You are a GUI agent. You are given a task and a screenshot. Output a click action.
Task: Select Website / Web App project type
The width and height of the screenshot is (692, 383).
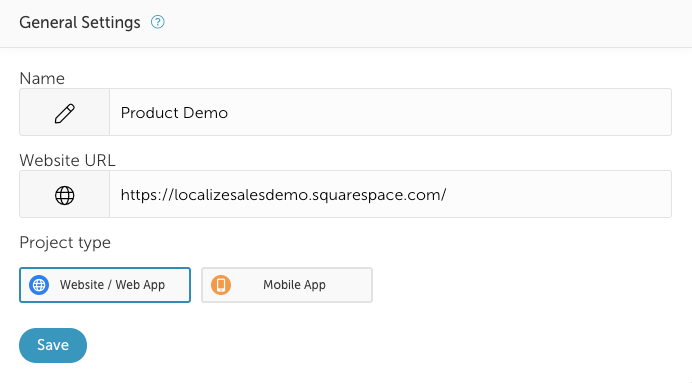tap(105, 285)
